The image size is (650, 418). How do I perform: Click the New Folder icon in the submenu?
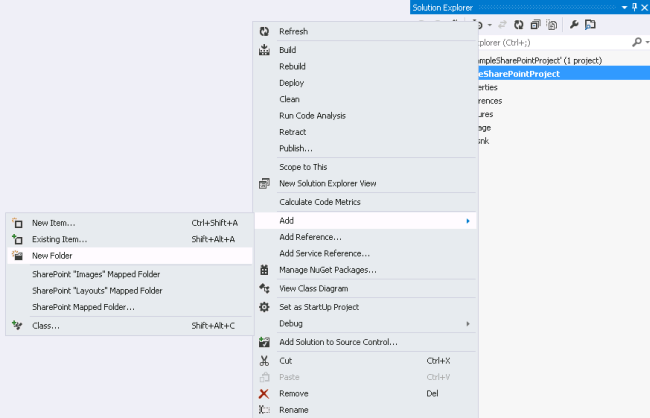pyautogui.click(x=16, y=256)
